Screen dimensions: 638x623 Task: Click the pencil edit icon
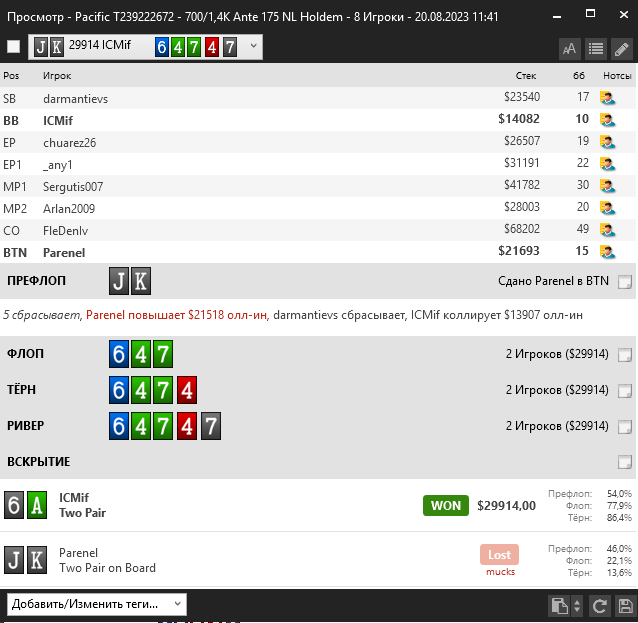pos(622,49)
